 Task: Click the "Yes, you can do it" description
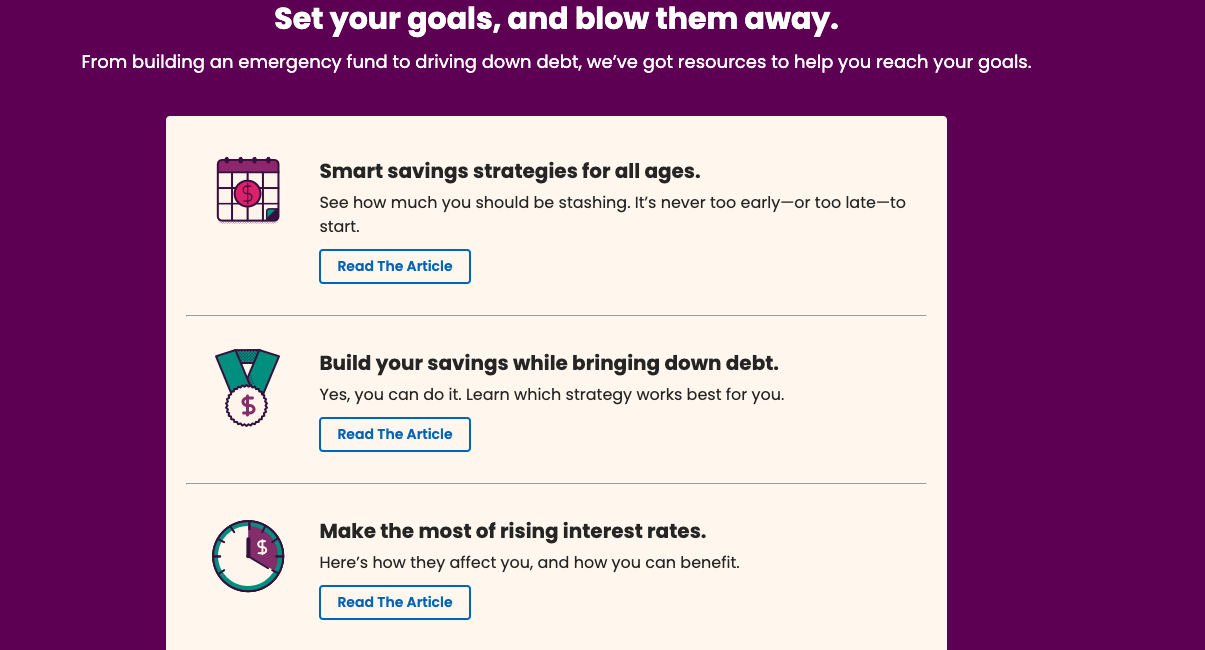[551, 395]
